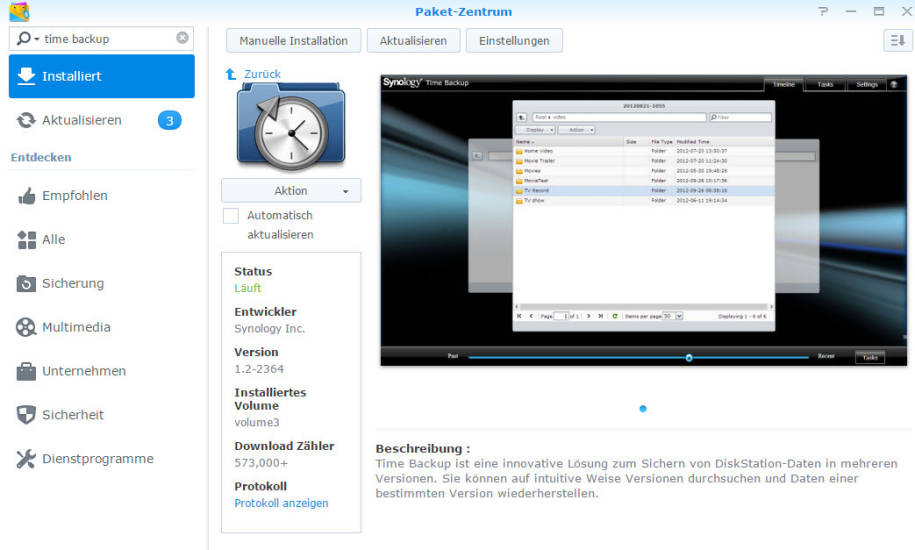This screenshot has height=550, width=915.
Task: Go back with the Zurück link
Action: [x=262, y=74]
